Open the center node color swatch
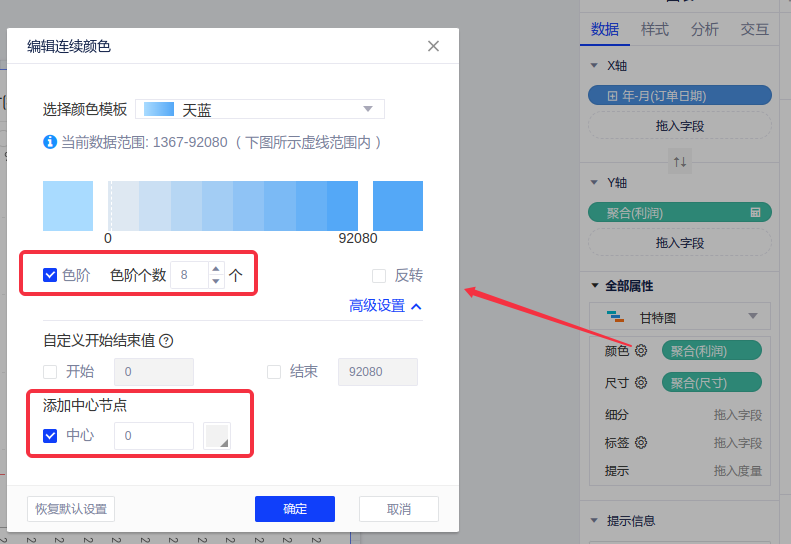The height and width of the screenshot is (544, 791). click(x=217, y=436)
